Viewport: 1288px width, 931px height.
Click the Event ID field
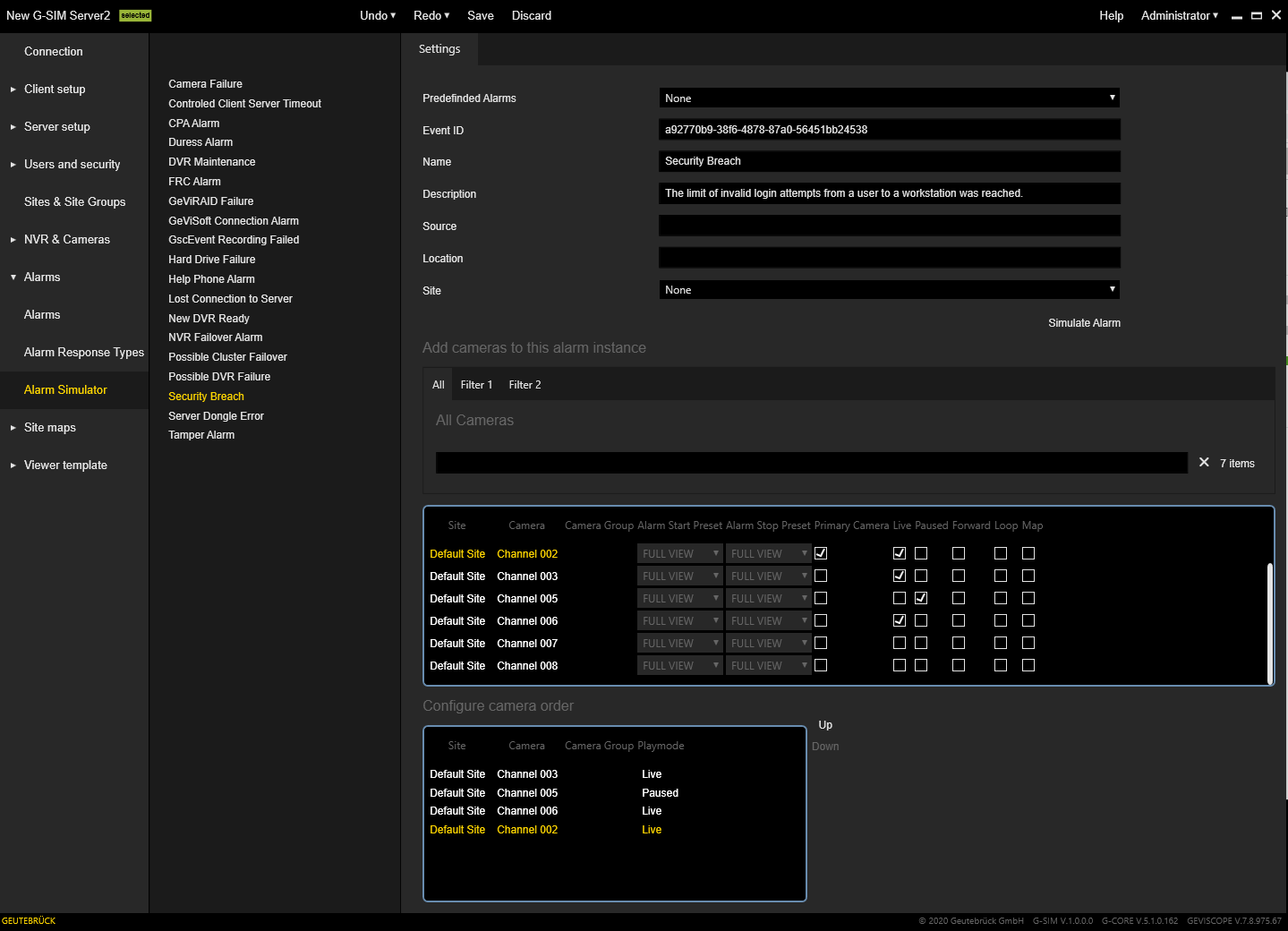click(889, 130)
